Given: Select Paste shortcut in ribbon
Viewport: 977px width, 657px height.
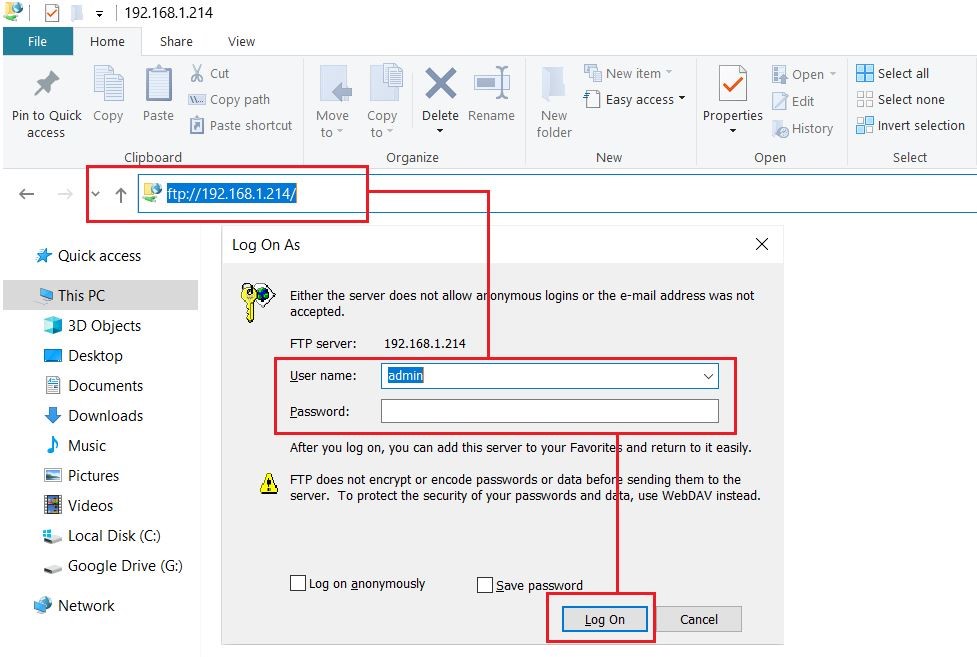Looking at the screenshot, I should click(x=241, y=125).
